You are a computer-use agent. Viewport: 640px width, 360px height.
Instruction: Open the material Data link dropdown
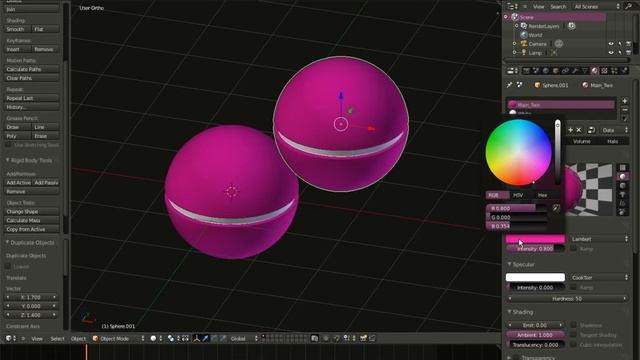(x=615, y=130)
